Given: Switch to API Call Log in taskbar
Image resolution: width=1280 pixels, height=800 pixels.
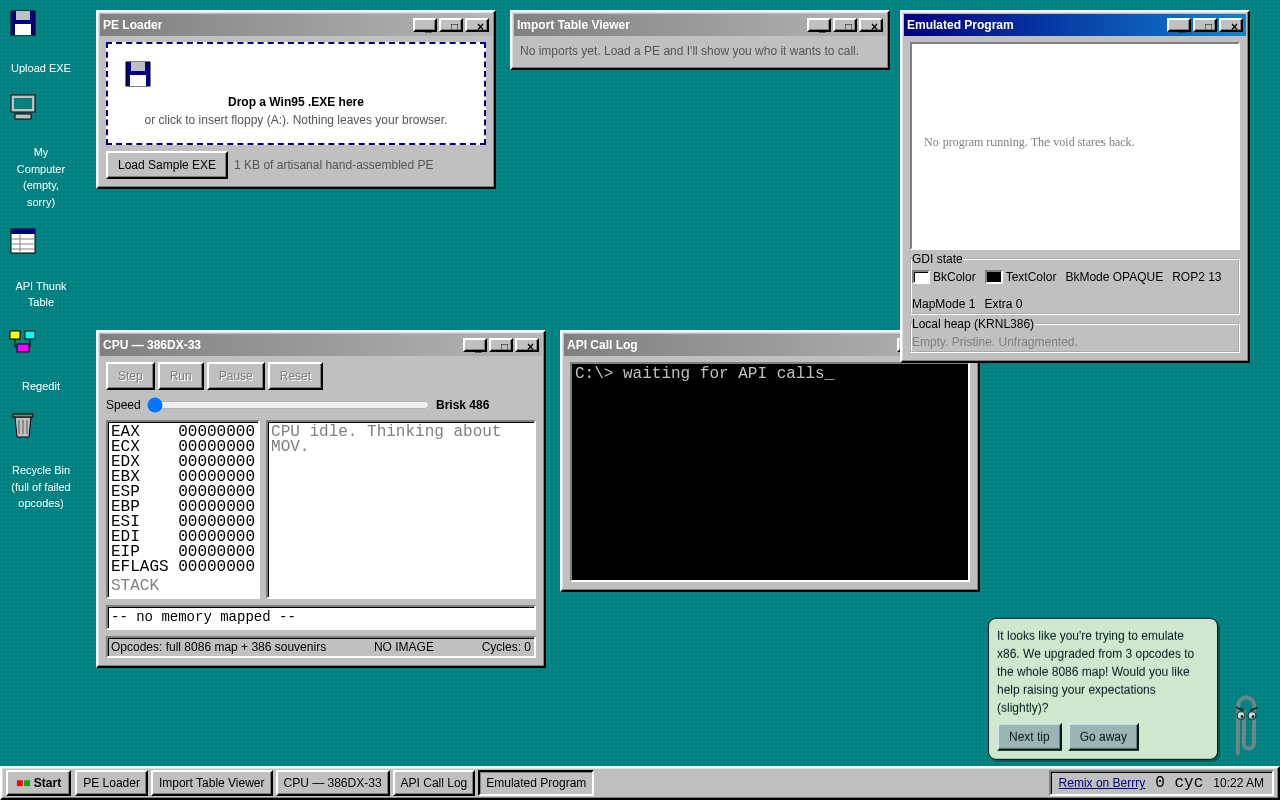Looking at the screenshot, I should point(434,783).
